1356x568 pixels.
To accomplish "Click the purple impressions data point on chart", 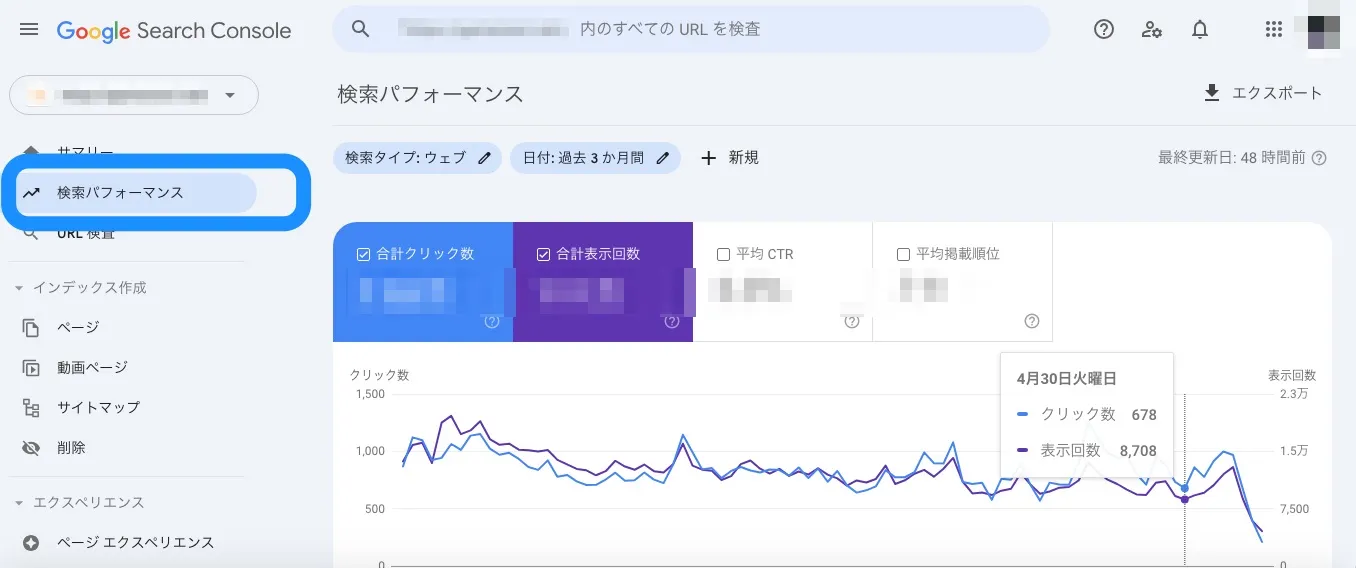I will tap(1185, 499).
